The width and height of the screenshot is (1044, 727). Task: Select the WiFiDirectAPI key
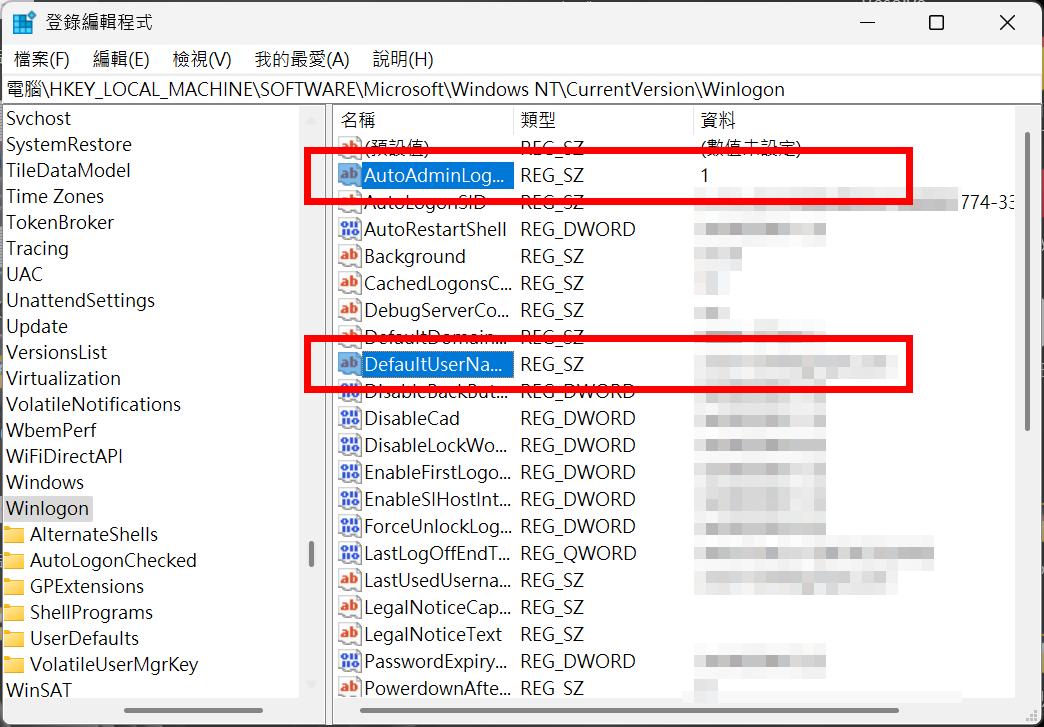pos(65,456)
